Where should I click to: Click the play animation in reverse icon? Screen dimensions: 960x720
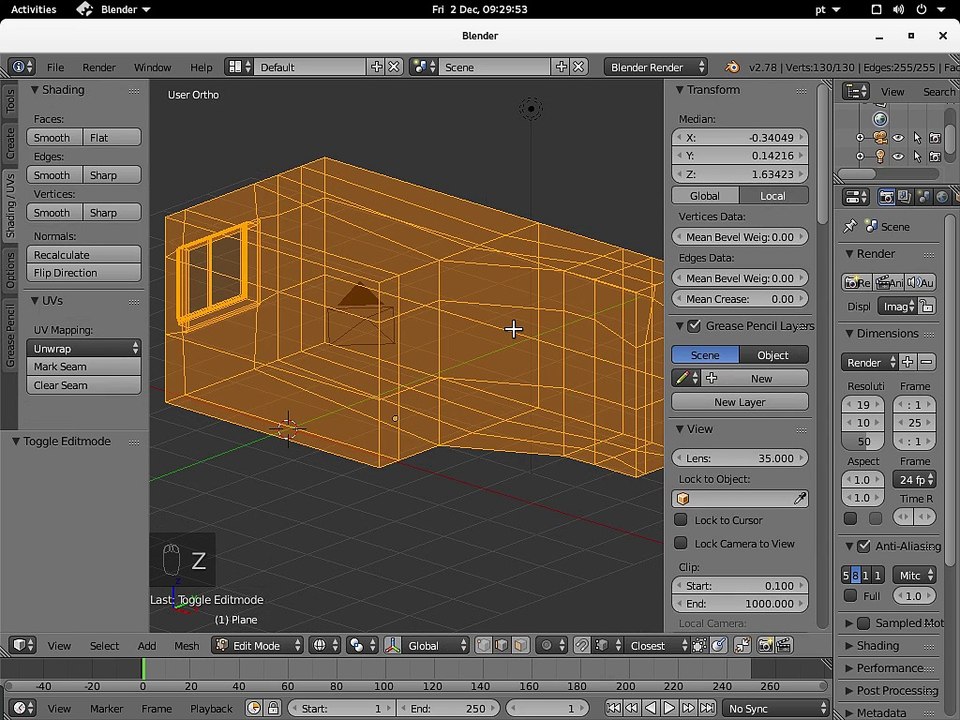650,708
